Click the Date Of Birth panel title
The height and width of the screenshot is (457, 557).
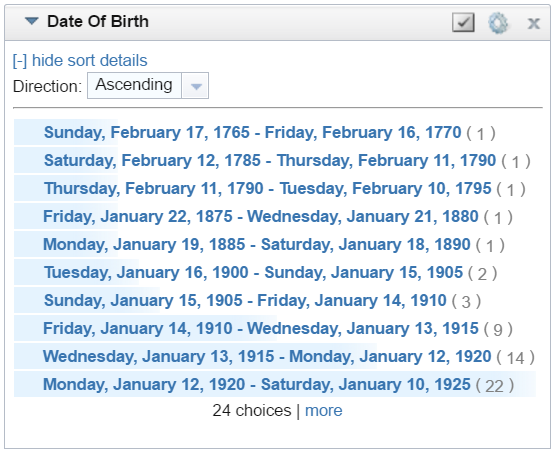[x=98, y=21]
